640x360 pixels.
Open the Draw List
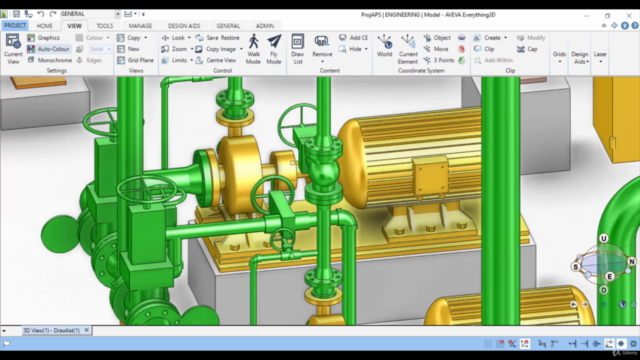pyautogui.click(x=298, y=49)
